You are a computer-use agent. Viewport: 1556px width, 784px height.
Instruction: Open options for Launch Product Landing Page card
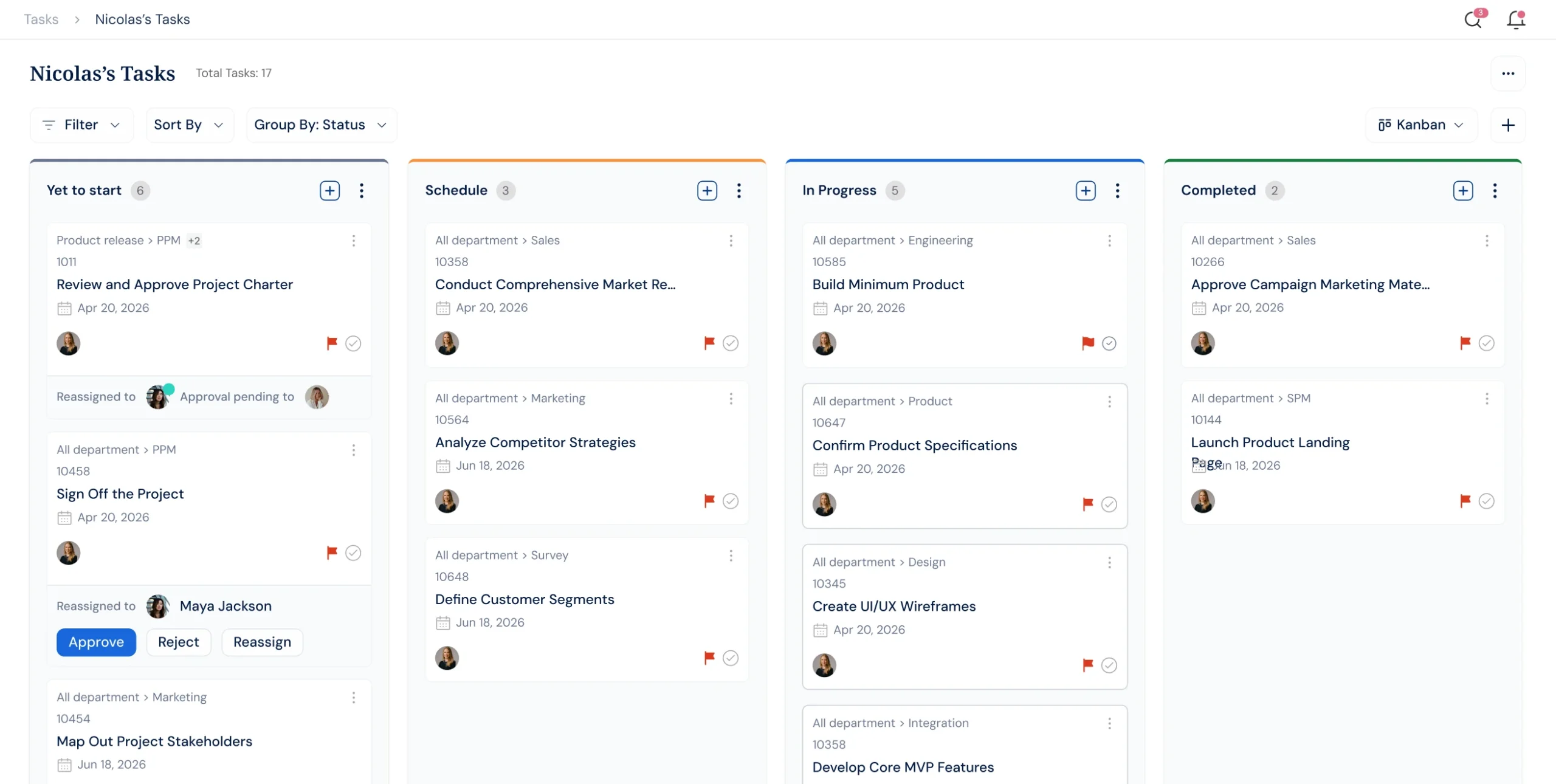pos(1487,399)
